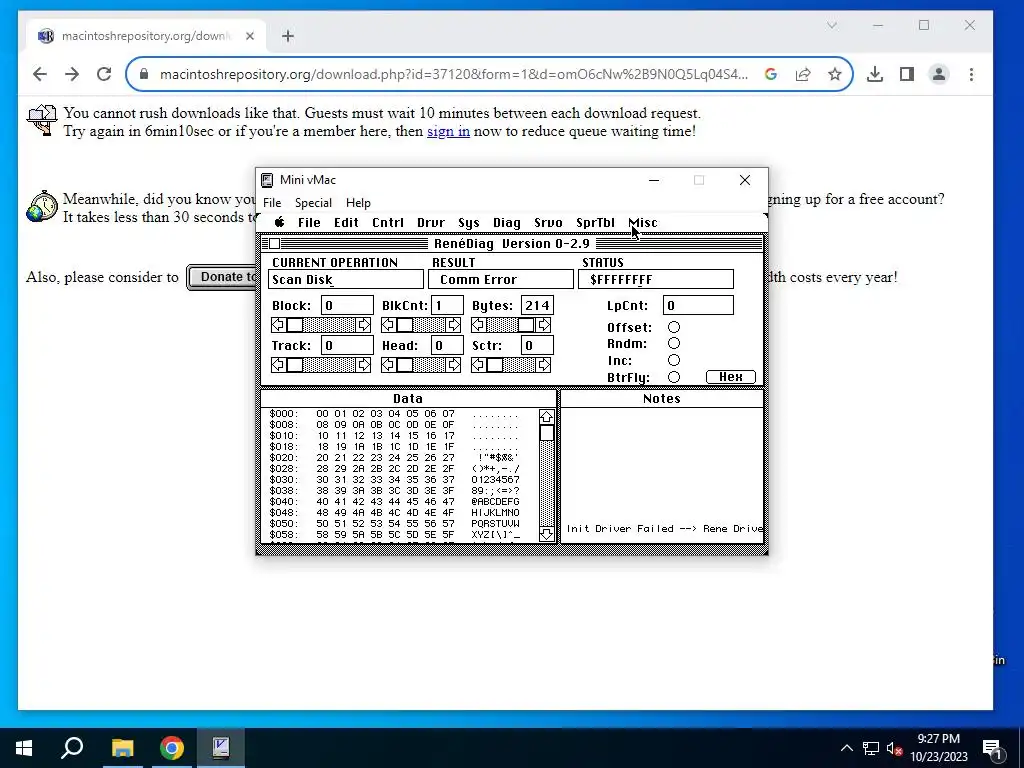Reload the Chrome page

point(104,74)
